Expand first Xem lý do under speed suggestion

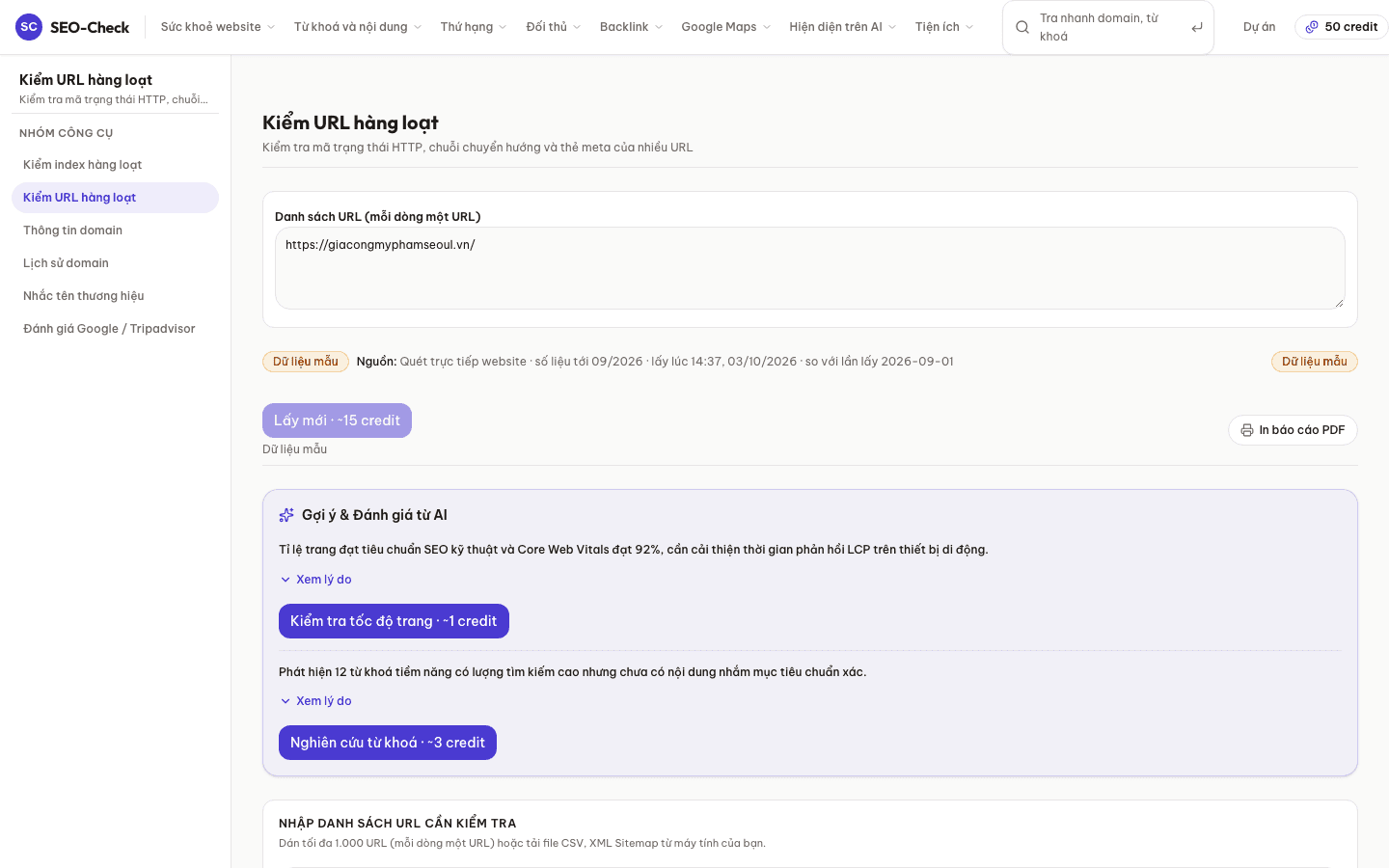[315, 580]
